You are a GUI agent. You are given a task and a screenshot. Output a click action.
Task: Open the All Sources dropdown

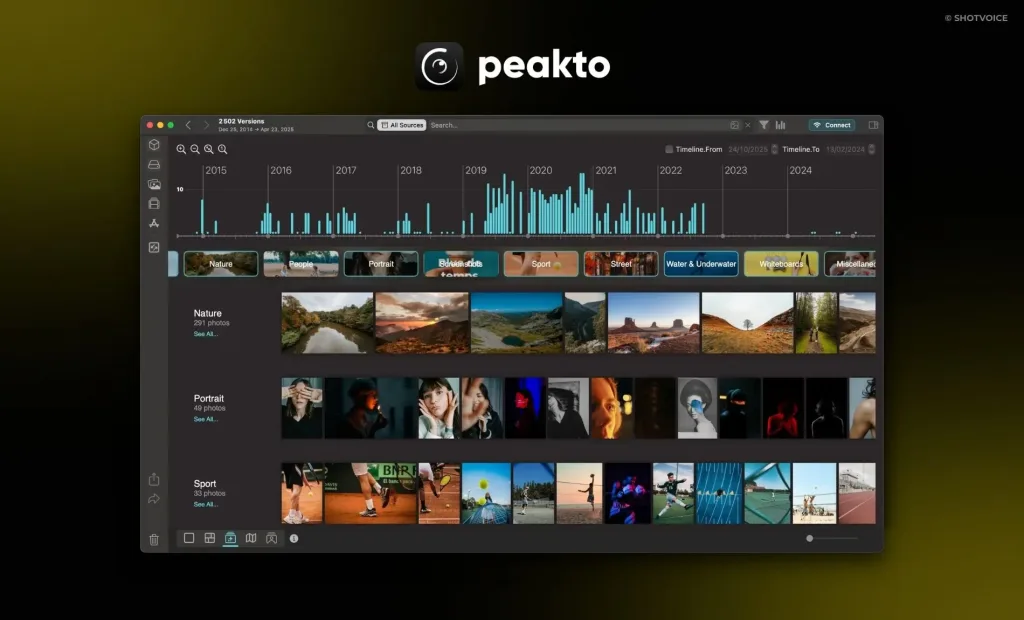402,125
